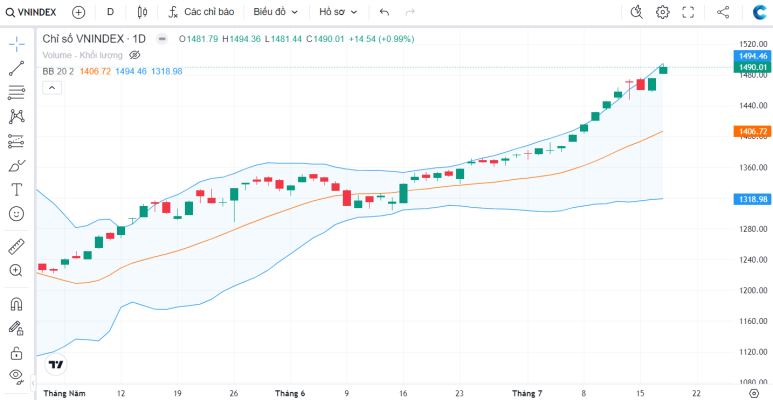Click the 1240.00 price axis label
Image resolution: width=773 pixels, height=400 pixels.
coord(753,260)
